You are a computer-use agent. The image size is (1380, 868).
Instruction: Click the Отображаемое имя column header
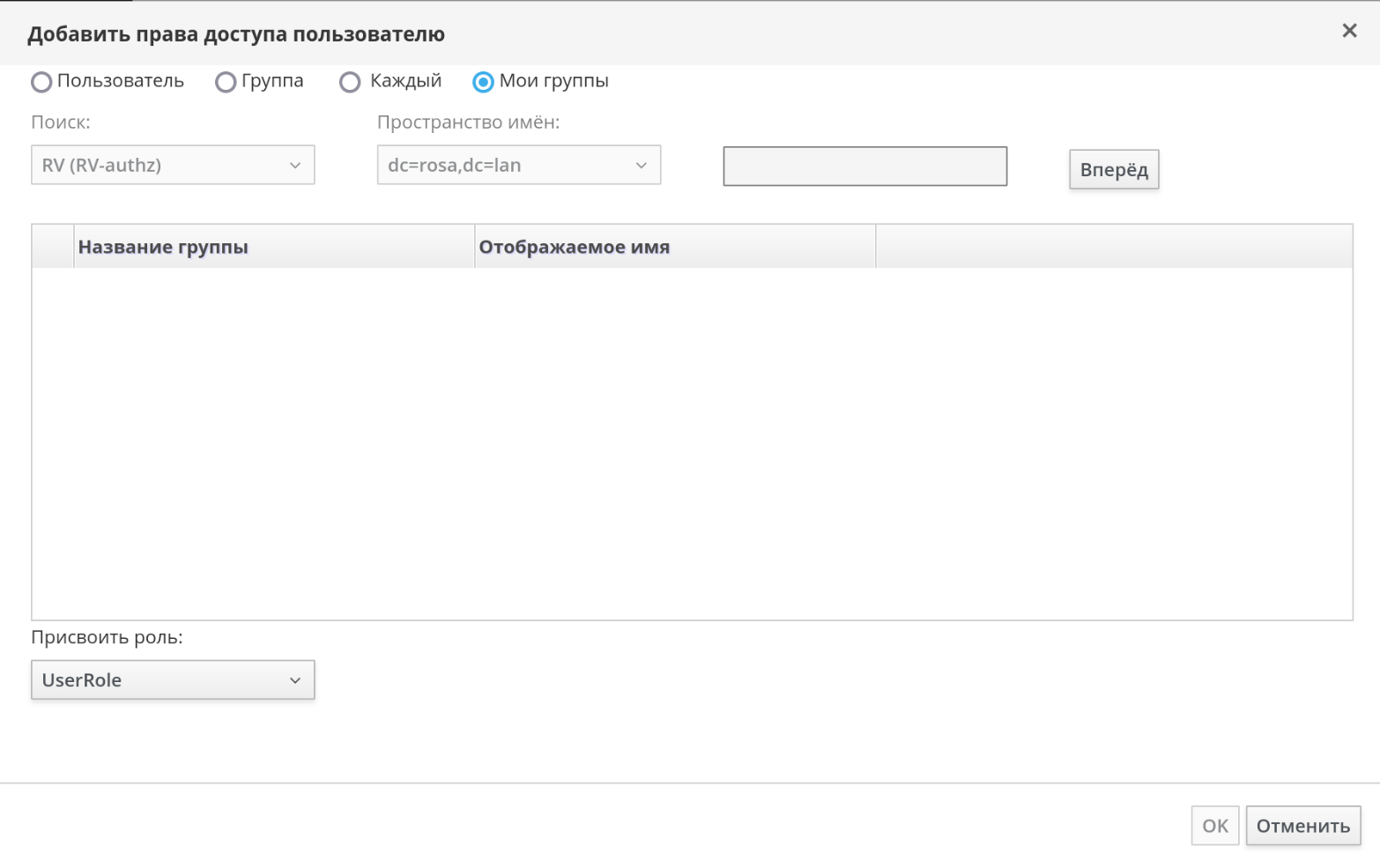coord(674,247)
